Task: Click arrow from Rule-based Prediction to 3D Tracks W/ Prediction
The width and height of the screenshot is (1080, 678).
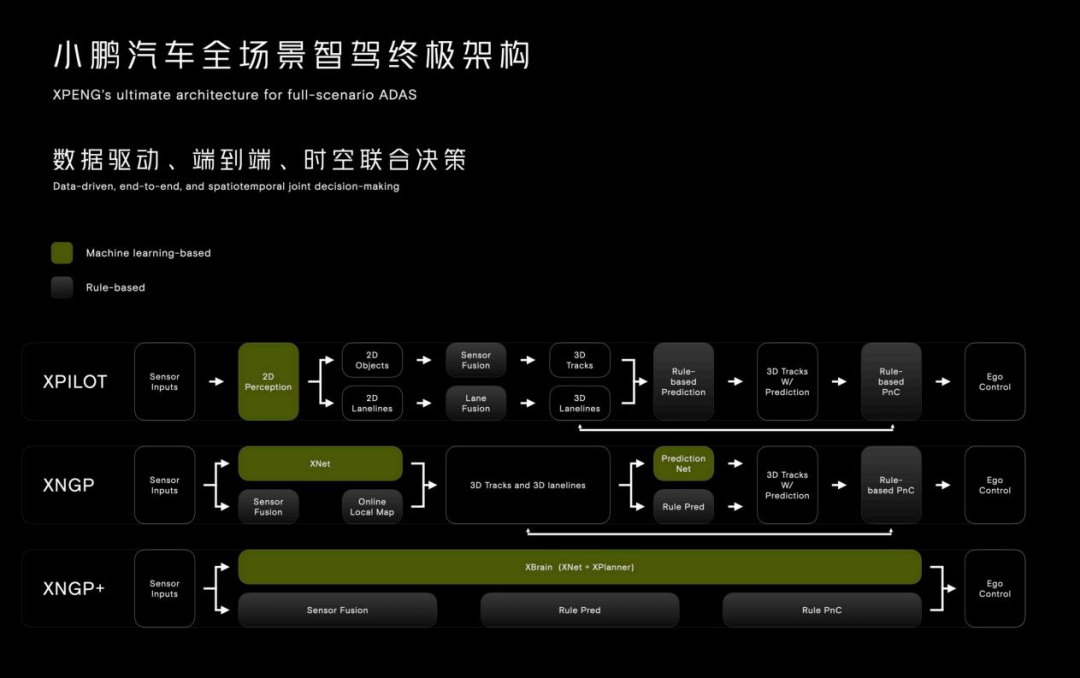Action: [736, 382]
